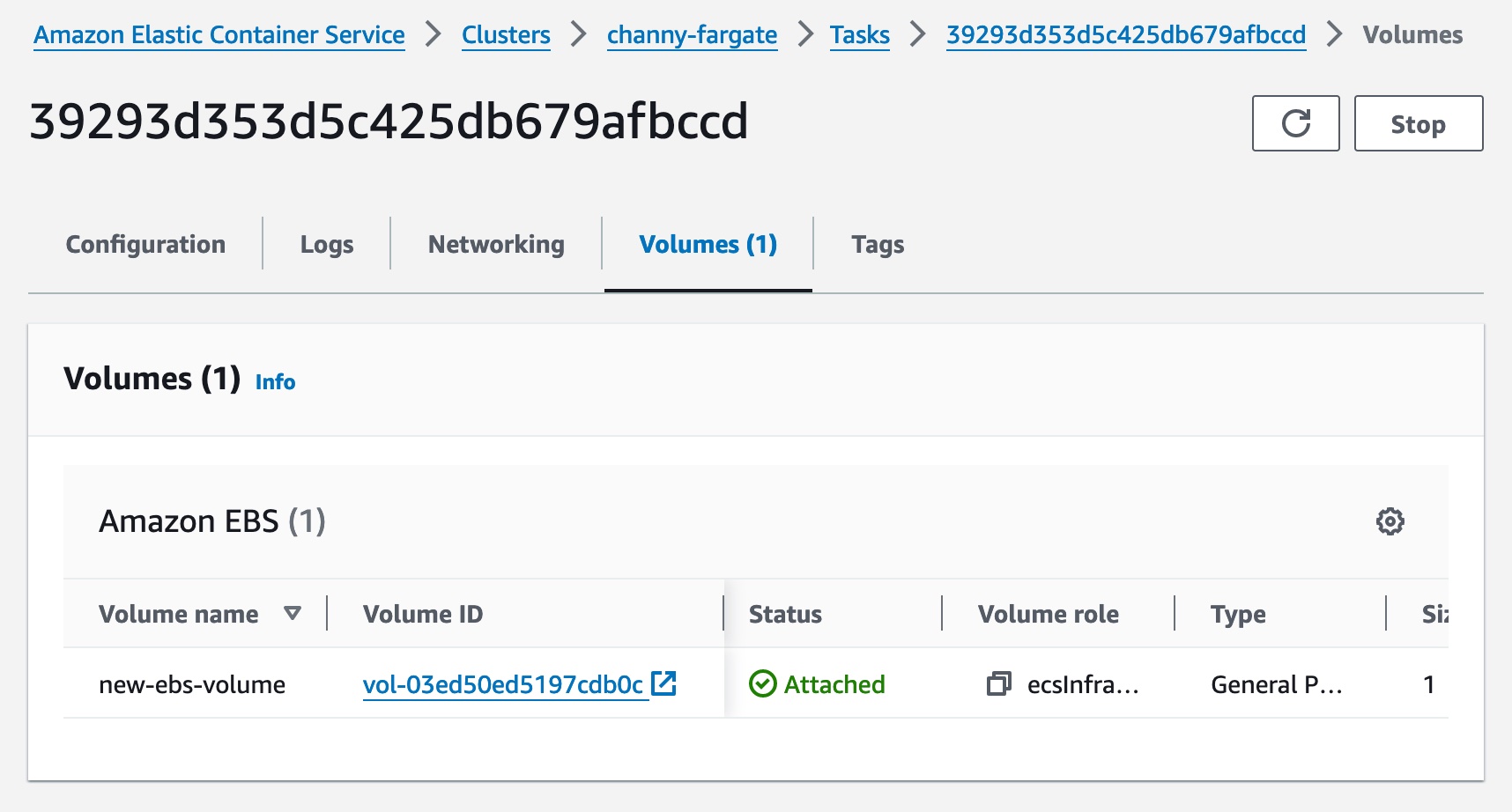Stop the running task

click(x=1418, y=123)
